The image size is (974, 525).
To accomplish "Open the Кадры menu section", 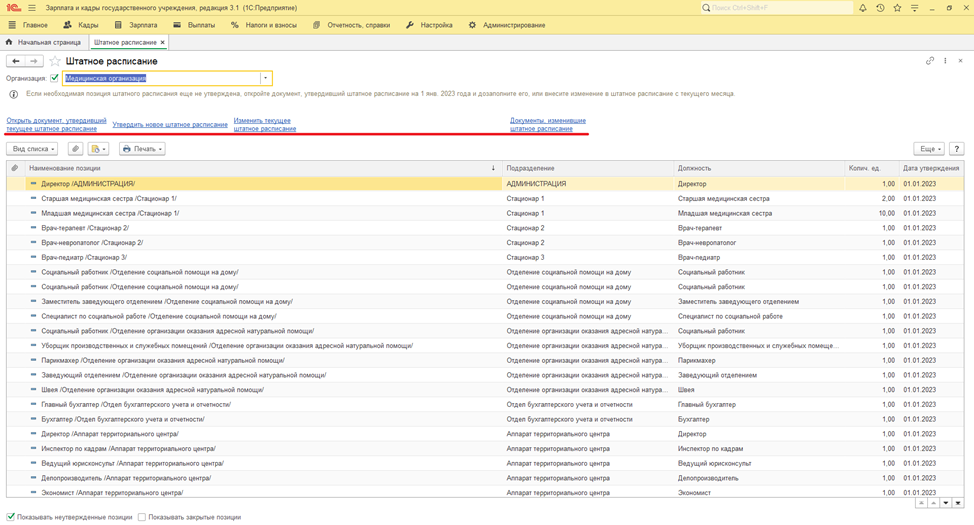I will 81,25.
